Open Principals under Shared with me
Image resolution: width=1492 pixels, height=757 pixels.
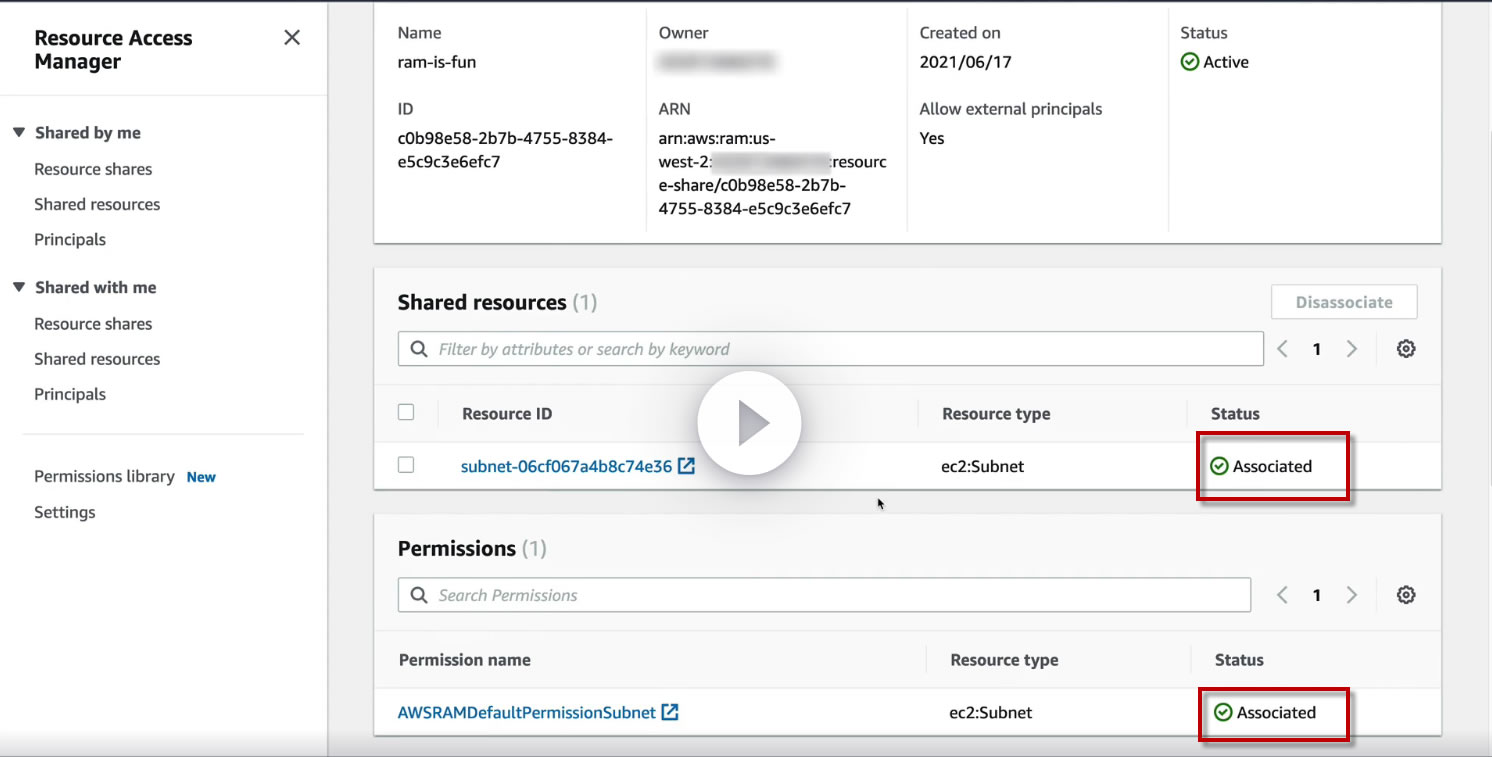pos(70,394)
